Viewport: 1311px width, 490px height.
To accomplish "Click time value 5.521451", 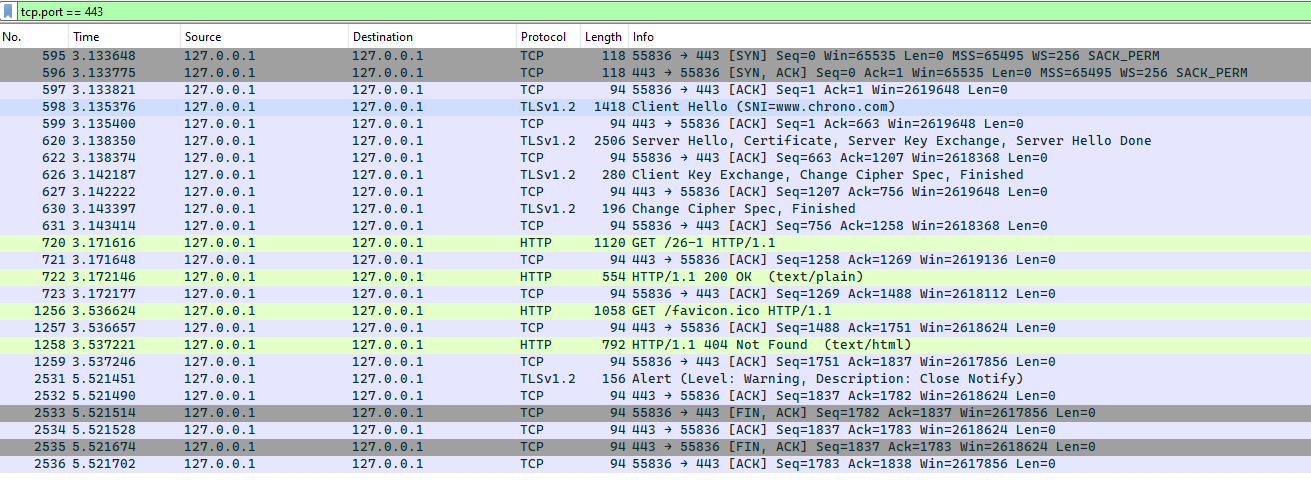I will coord(104,379).
